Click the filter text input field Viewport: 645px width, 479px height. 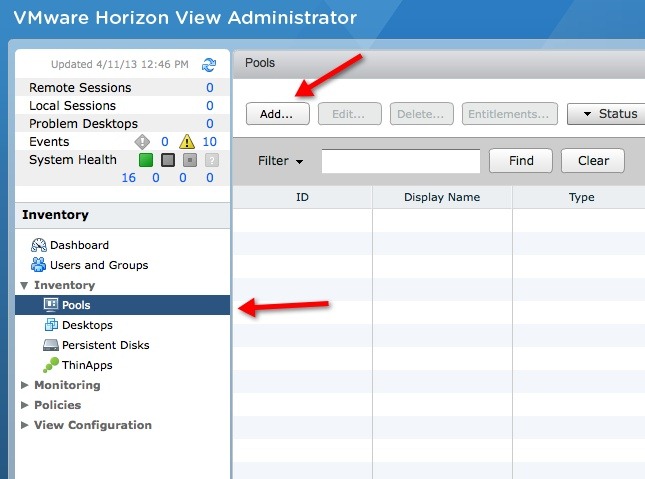tap(400, 161)
